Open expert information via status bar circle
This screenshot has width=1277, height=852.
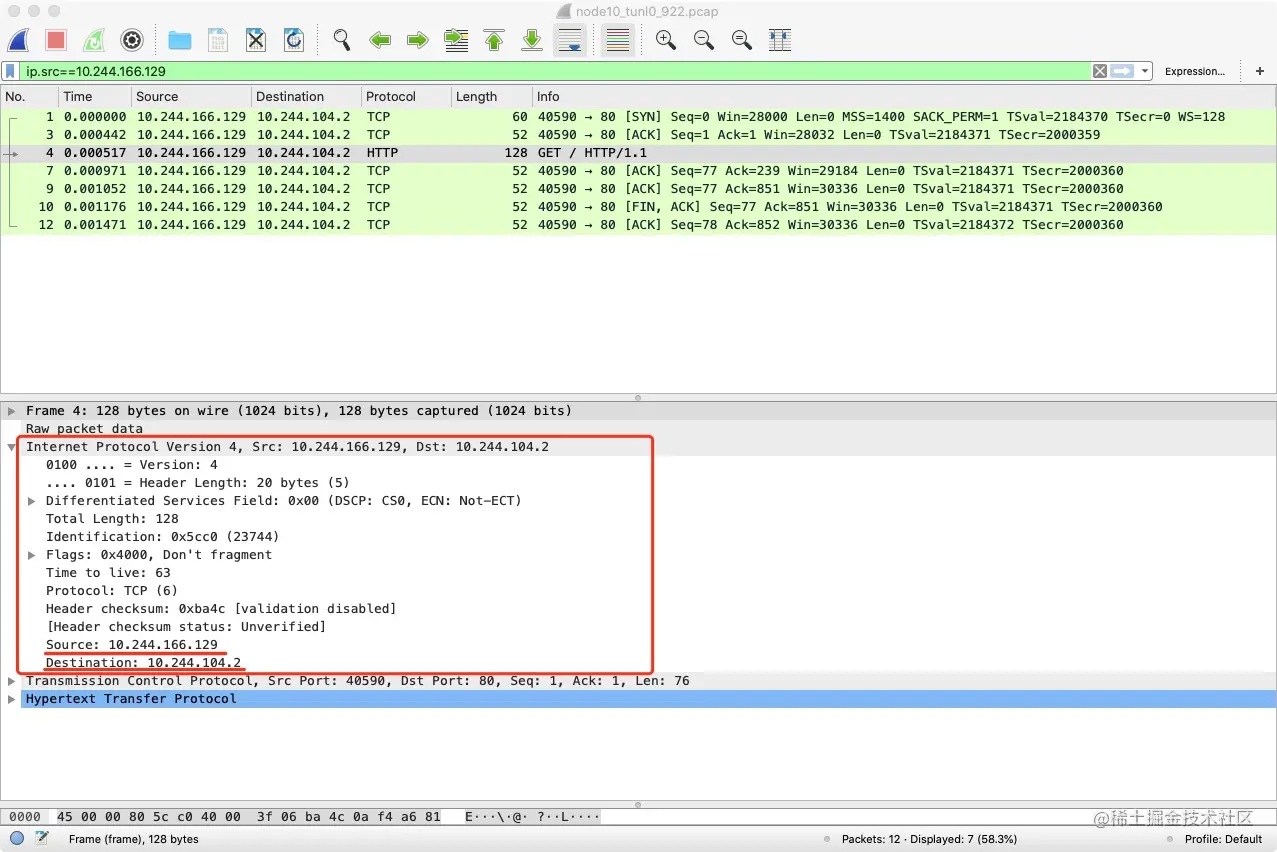tap(17, 839)
